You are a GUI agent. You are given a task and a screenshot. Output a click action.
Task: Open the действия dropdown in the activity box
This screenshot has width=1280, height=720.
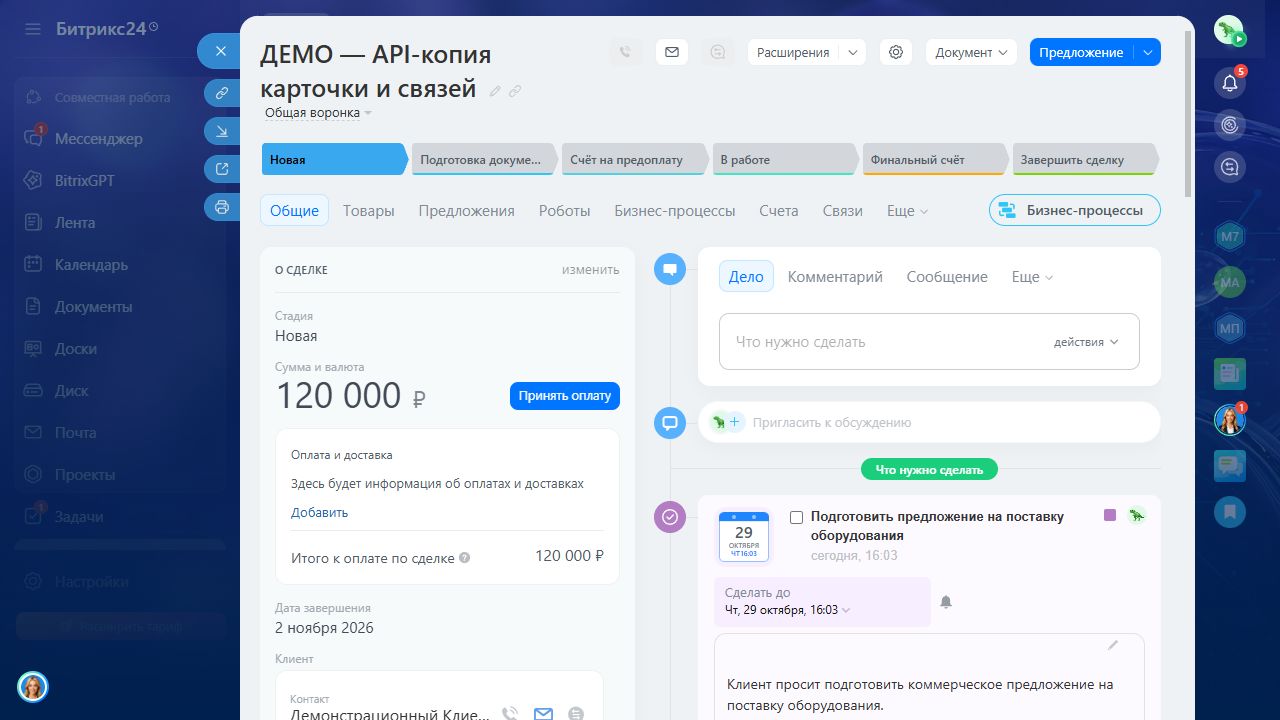(1085, 342)
